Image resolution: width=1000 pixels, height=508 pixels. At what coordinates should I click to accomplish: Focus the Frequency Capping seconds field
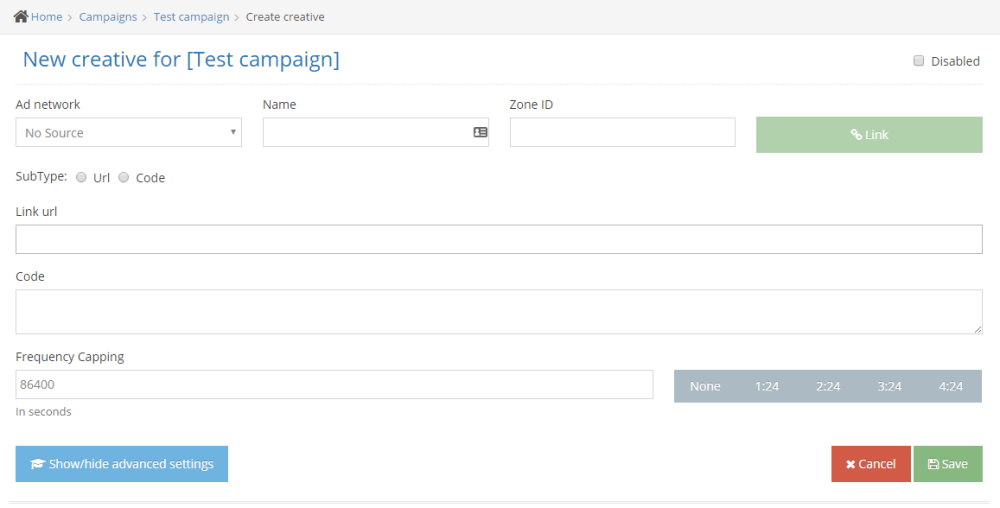pos(334,384)
